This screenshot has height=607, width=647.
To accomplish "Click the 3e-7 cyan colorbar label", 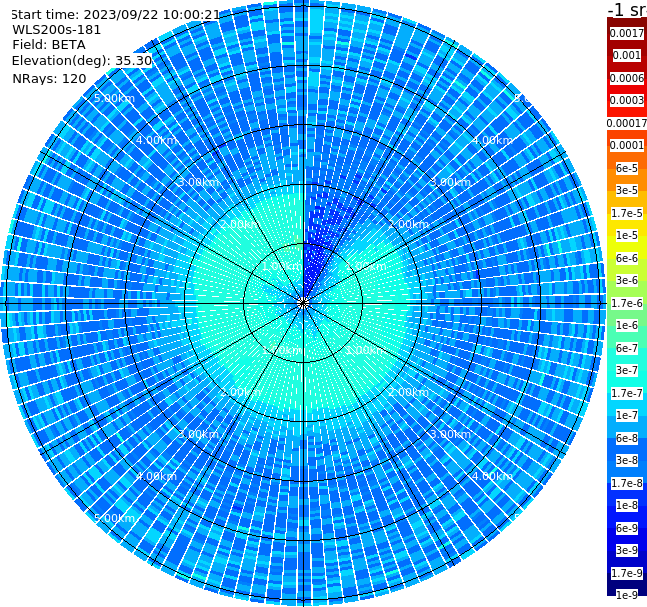I will click(627, 370).
